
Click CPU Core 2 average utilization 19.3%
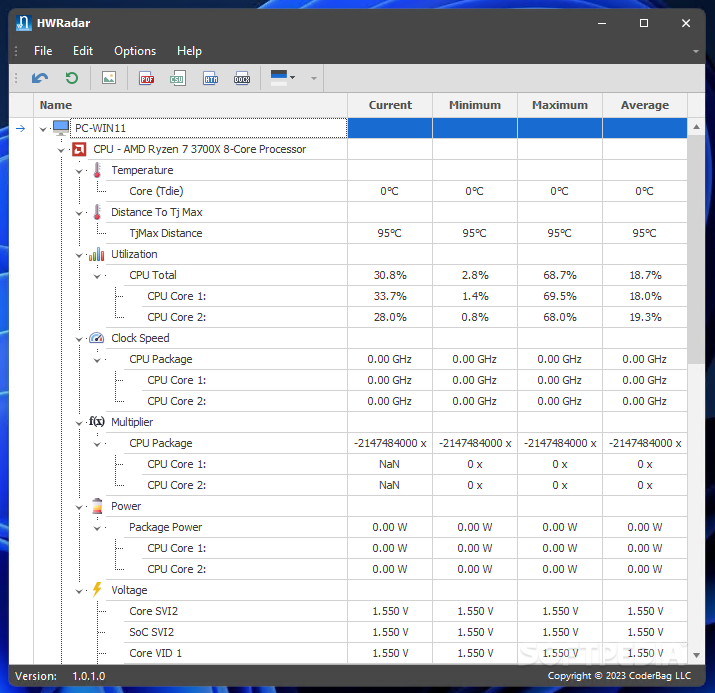(x=645, y=317)
